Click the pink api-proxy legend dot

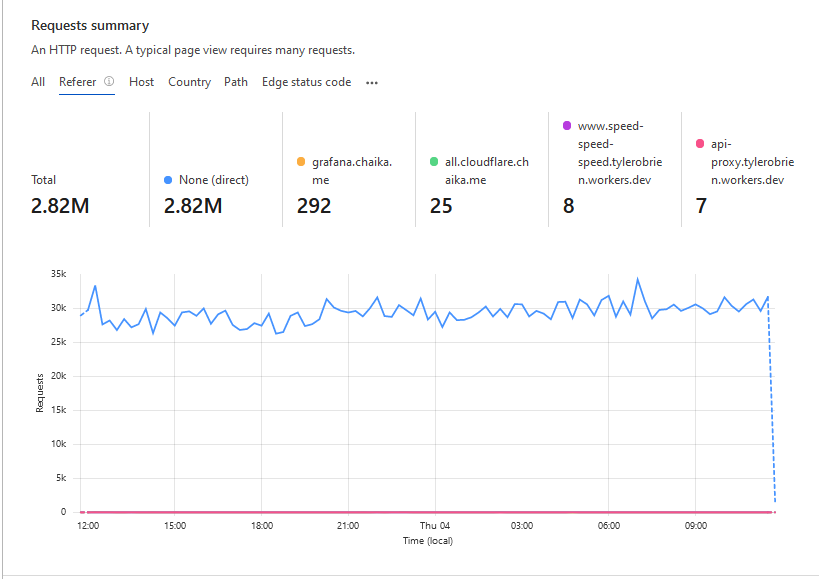(x=699, y=144)
